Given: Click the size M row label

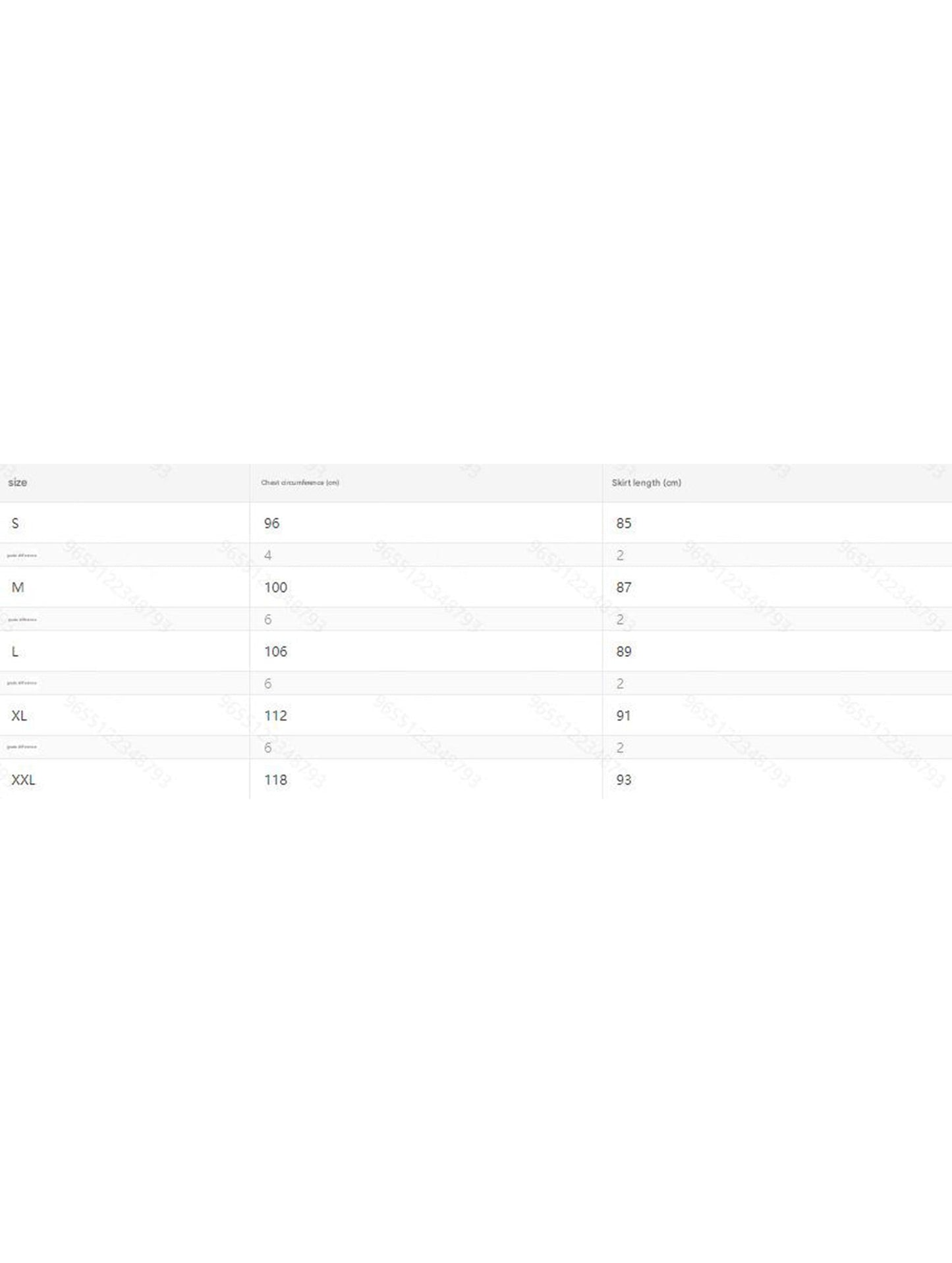Looking at the screenshot, I should (18, 587).
